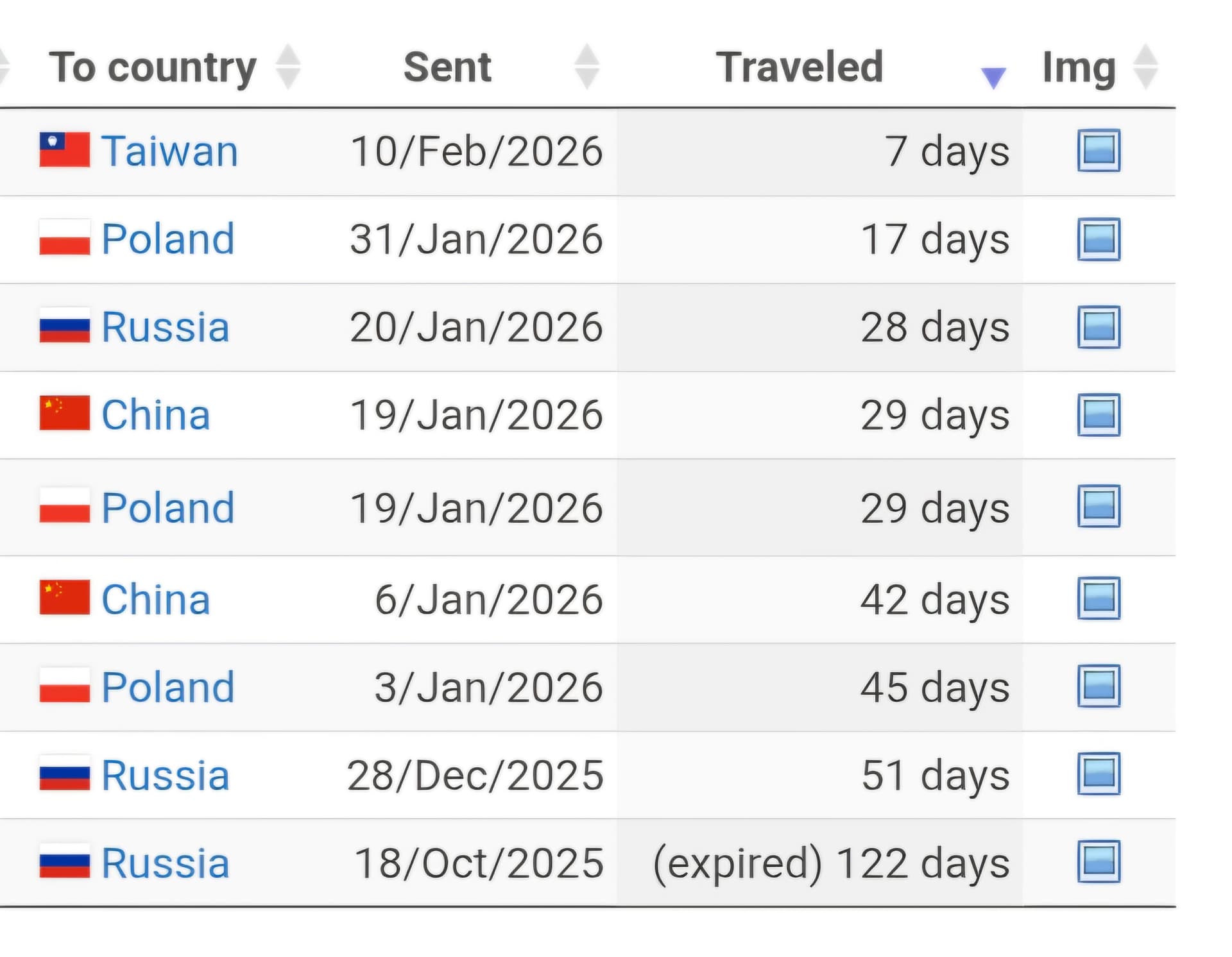Open image icon for Poland 3/Jan/2026 row
Image resolution: width=1232 pixels, height=957 pixels.
tap(1099, 686)
